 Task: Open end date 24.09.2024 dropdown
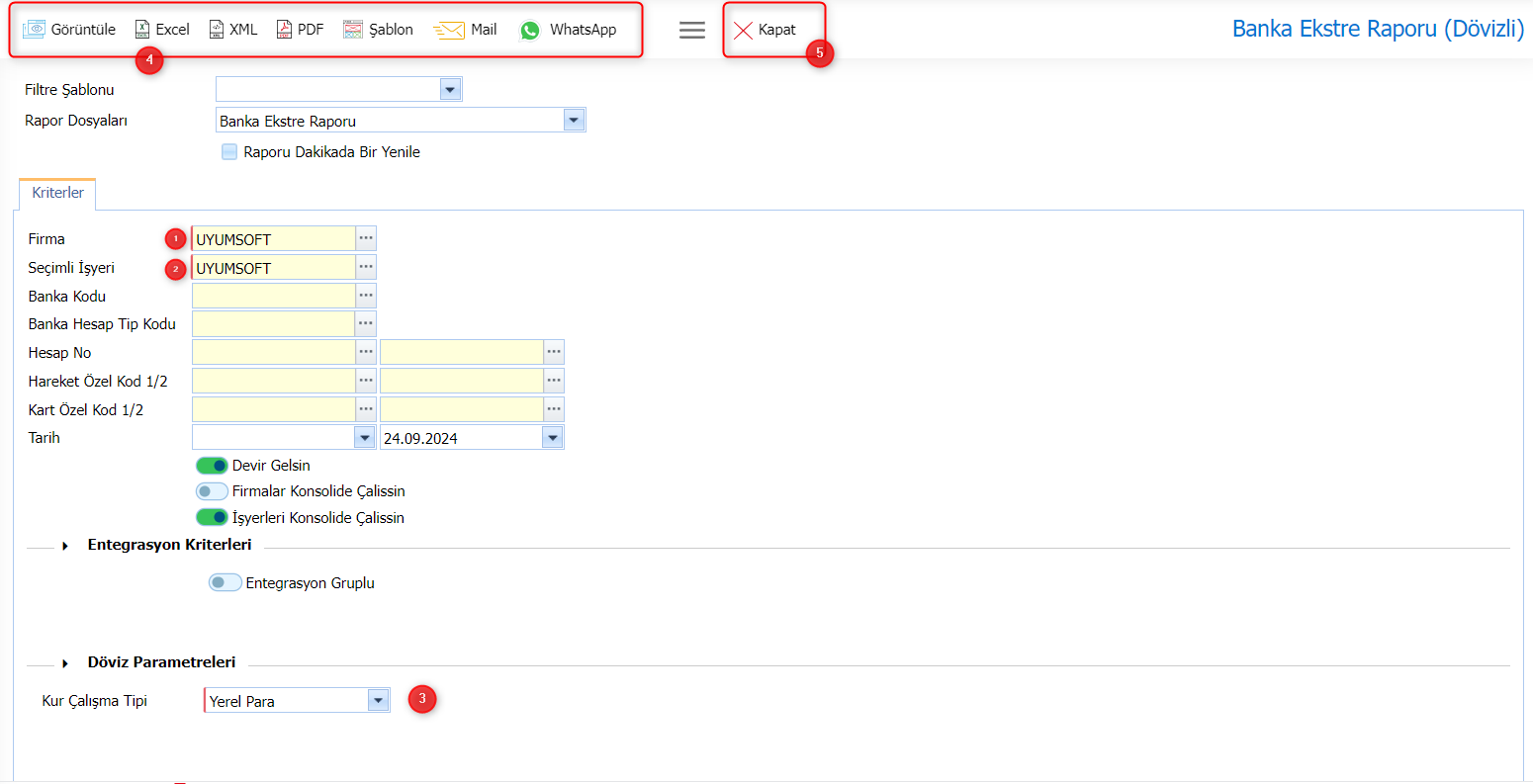tap(553, 438)
